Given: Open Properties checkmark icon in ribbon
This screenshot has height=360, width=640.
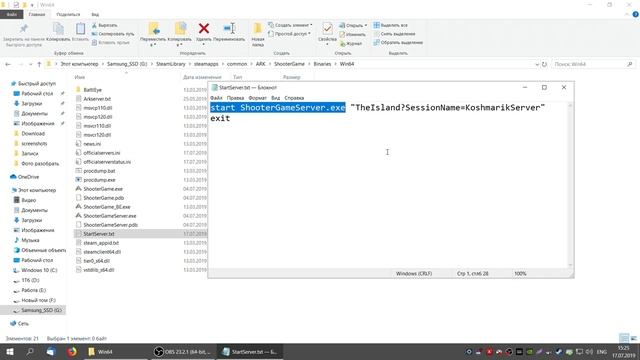Looking at the screenshot, I should (x=327, y=29).
